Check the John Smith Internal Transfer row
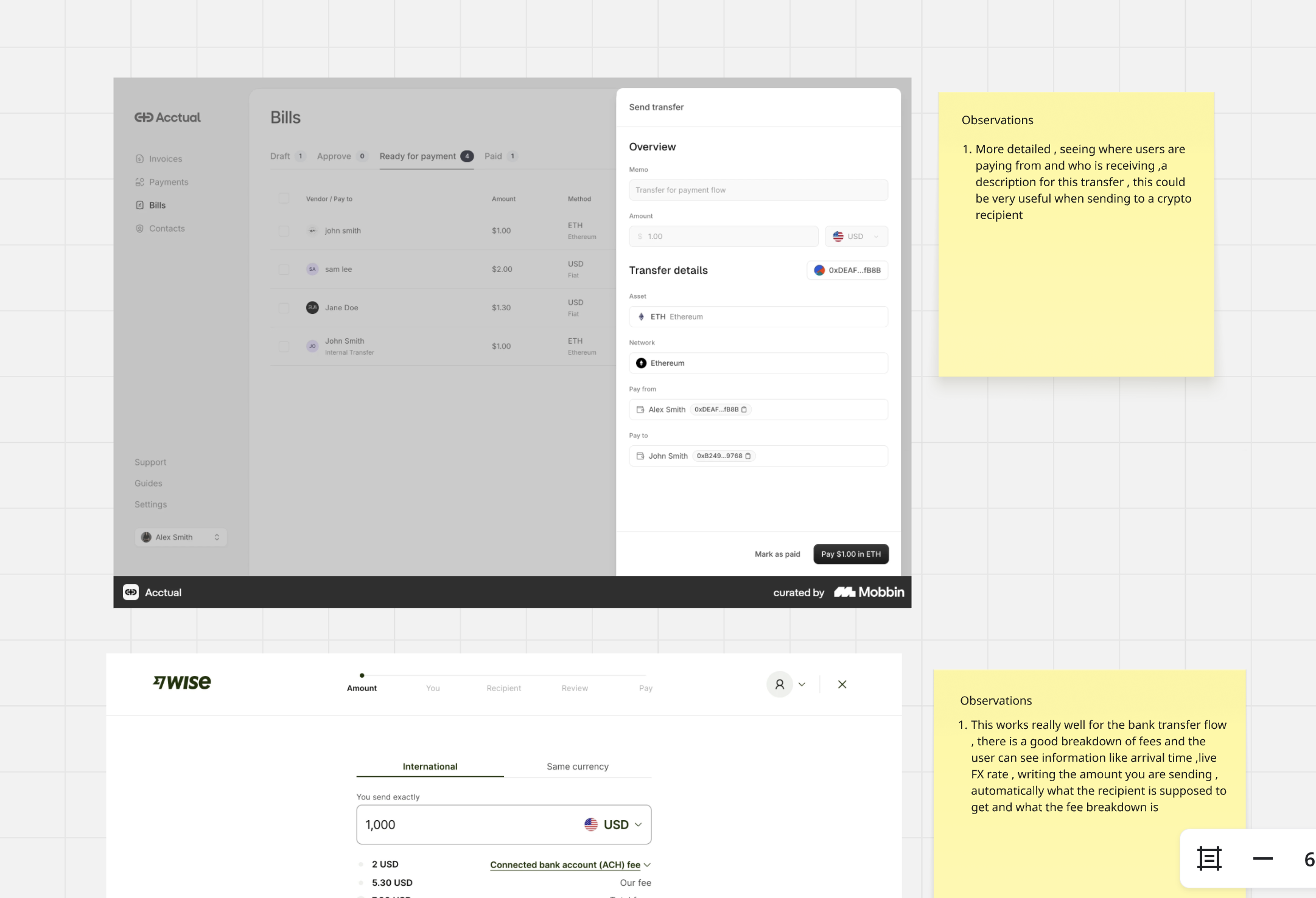 pyautogui.click(x=284, y=346)
